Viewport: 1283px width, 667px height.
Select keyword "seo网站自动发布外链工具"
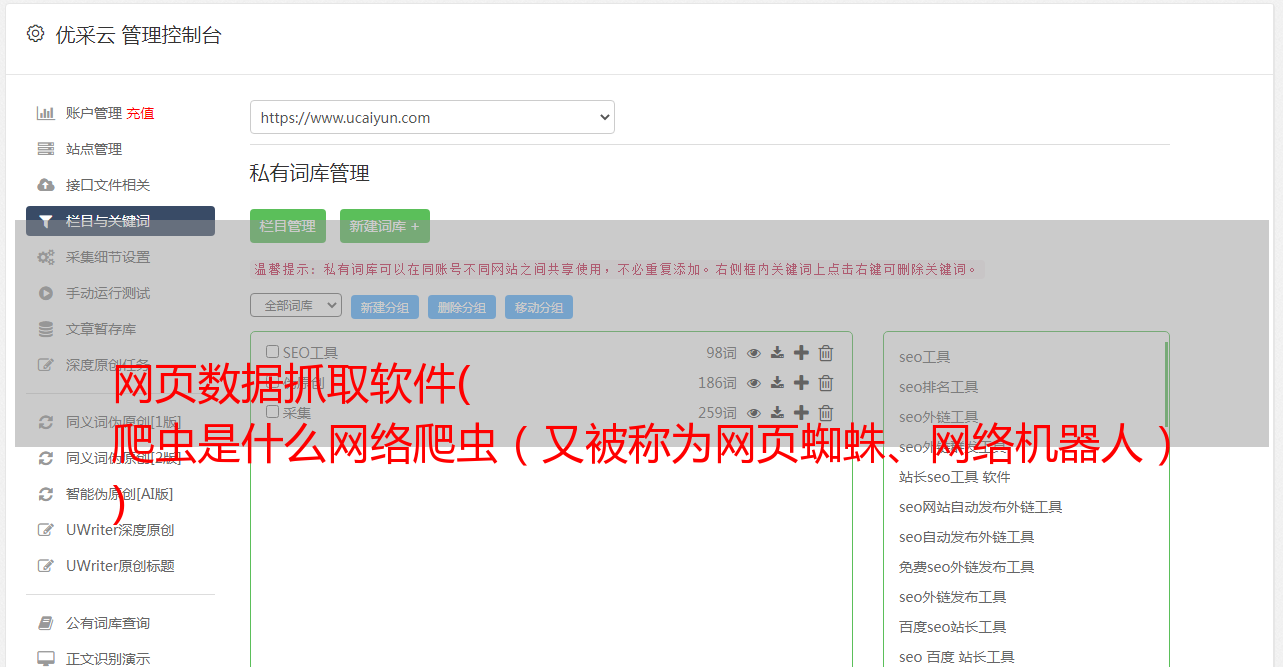tap(981, 507)
